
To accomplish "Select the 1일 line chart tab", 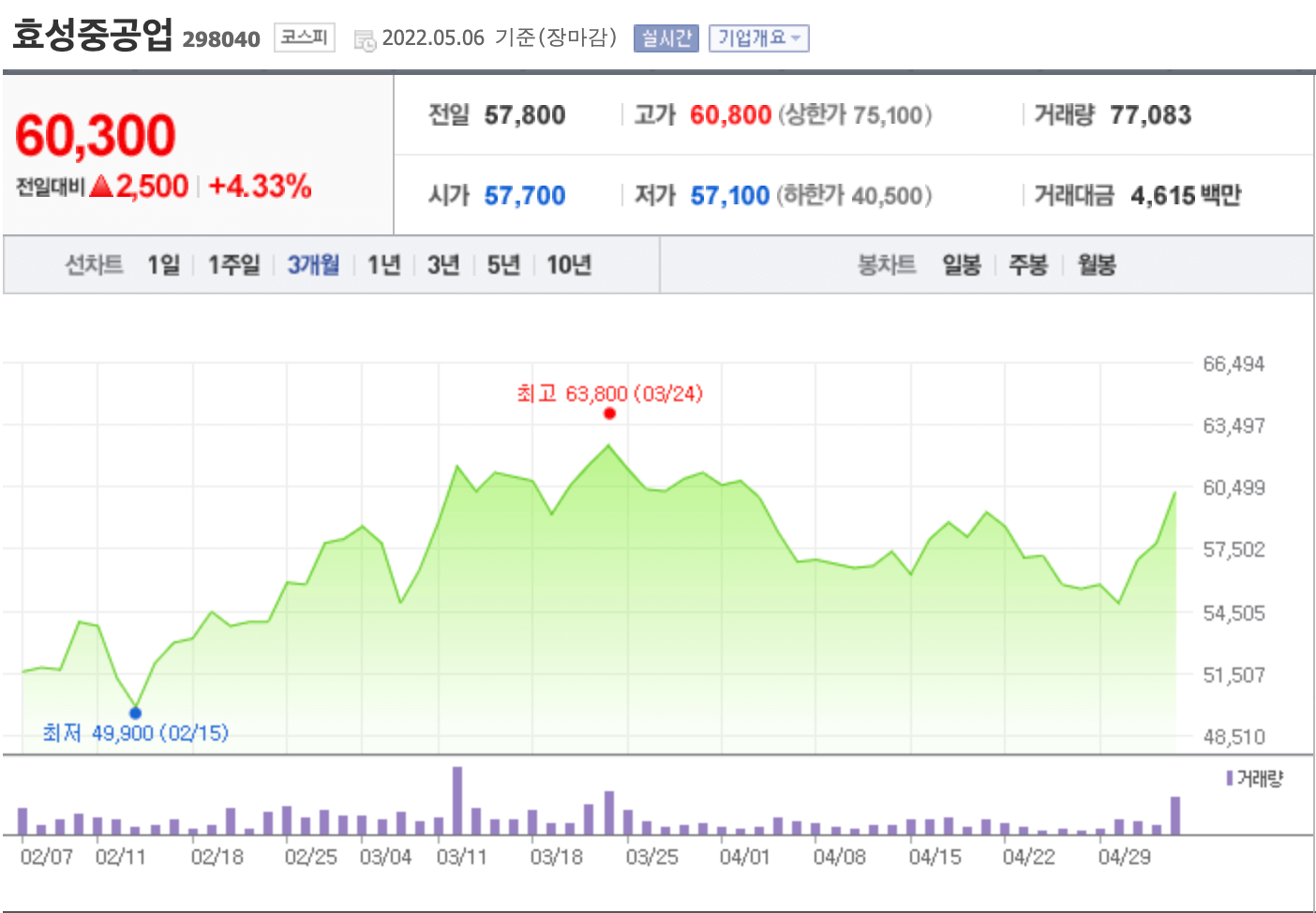I will [163, 265].
